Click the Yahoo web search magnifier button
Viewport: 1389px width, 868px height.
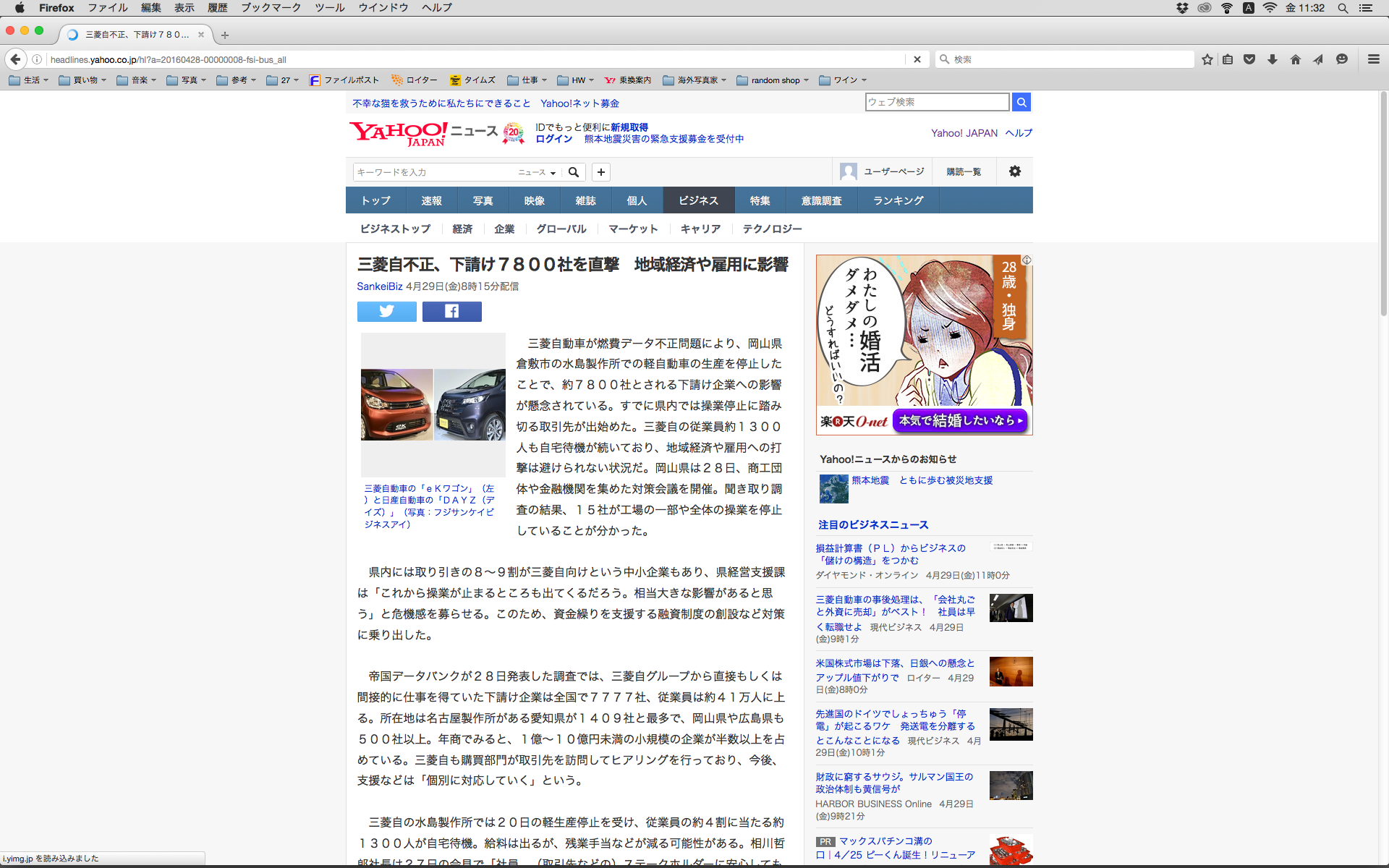pyautogui.click(x=1021, y=102)
